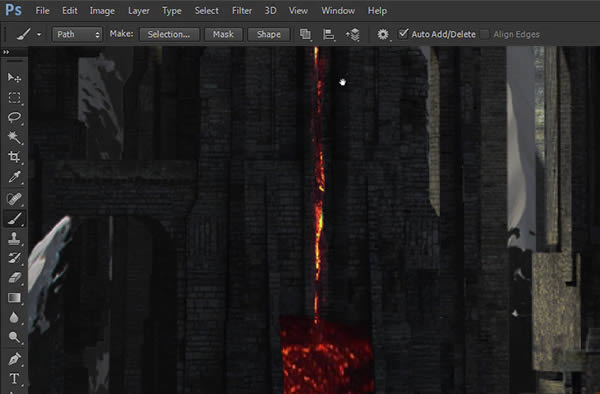The height and width of the screenshot is (394, 600).
Task: Open Path alignment icon in options bar
Action: (328, 34)
